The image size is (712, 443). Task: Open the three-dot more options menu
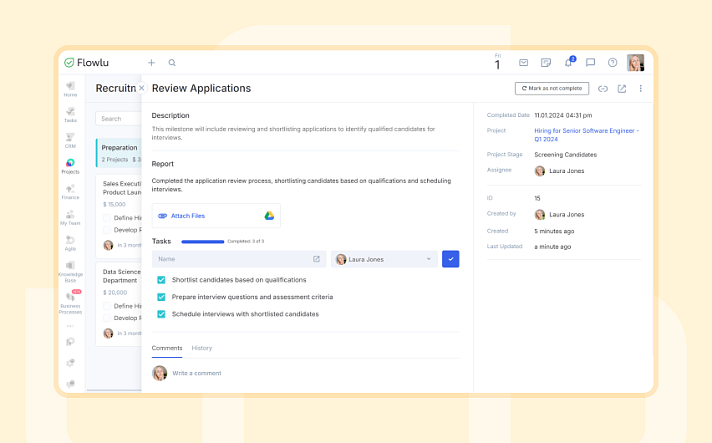tap(640, 89)
